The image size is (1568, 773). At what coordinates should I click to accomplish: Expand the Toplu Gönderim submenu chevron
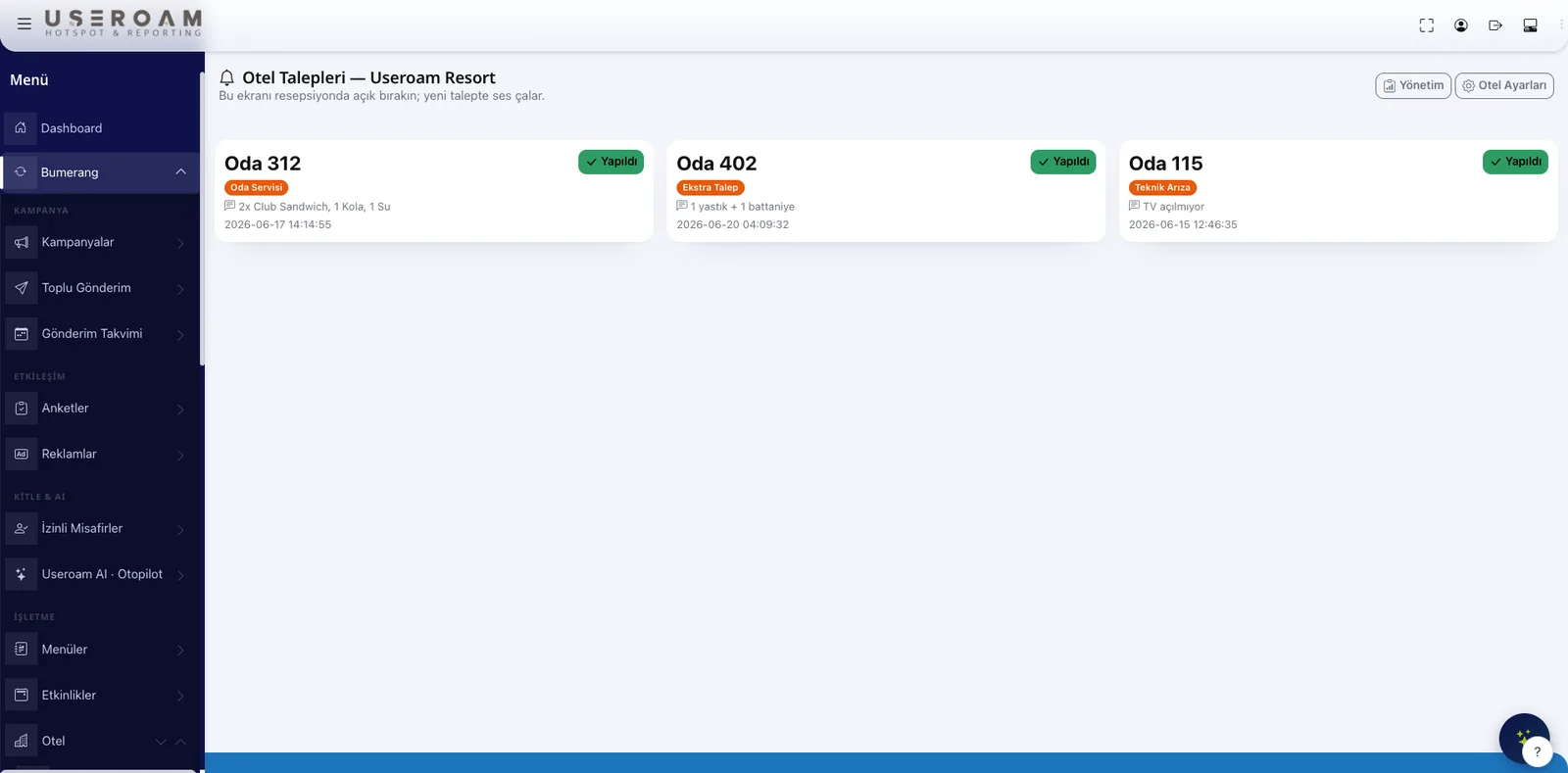pyautogui.click(x=180, y=289)
